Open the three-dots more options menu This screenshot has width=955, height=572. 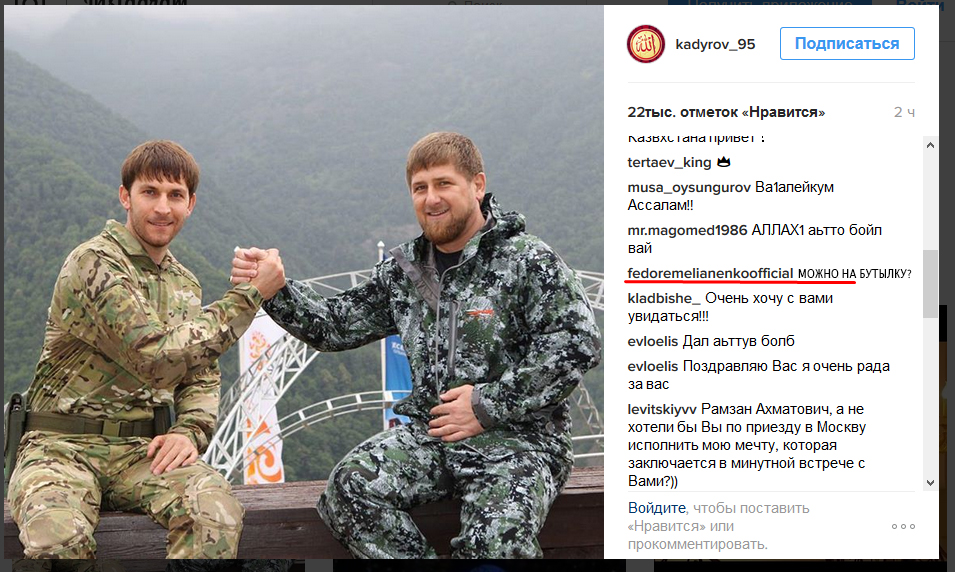(x=903, y=526)
